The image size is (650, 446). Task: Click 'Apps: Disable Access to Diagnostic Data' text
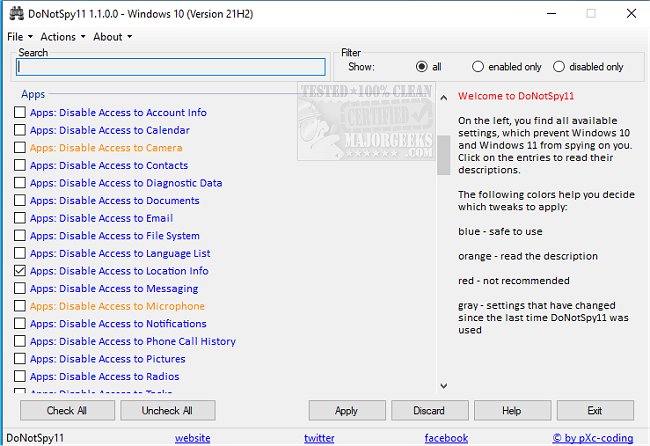[126, 183]
